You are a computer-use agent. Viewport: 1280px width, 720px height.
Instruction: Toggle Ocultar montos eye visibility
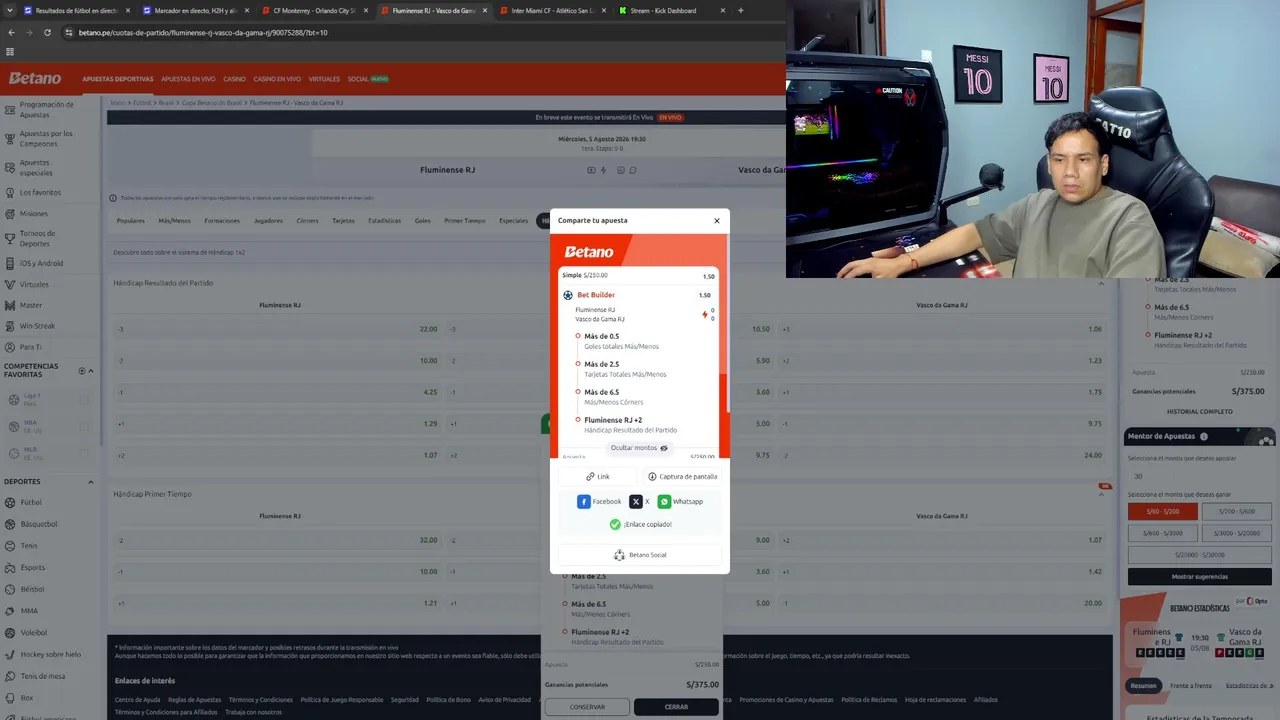[664, 448]
